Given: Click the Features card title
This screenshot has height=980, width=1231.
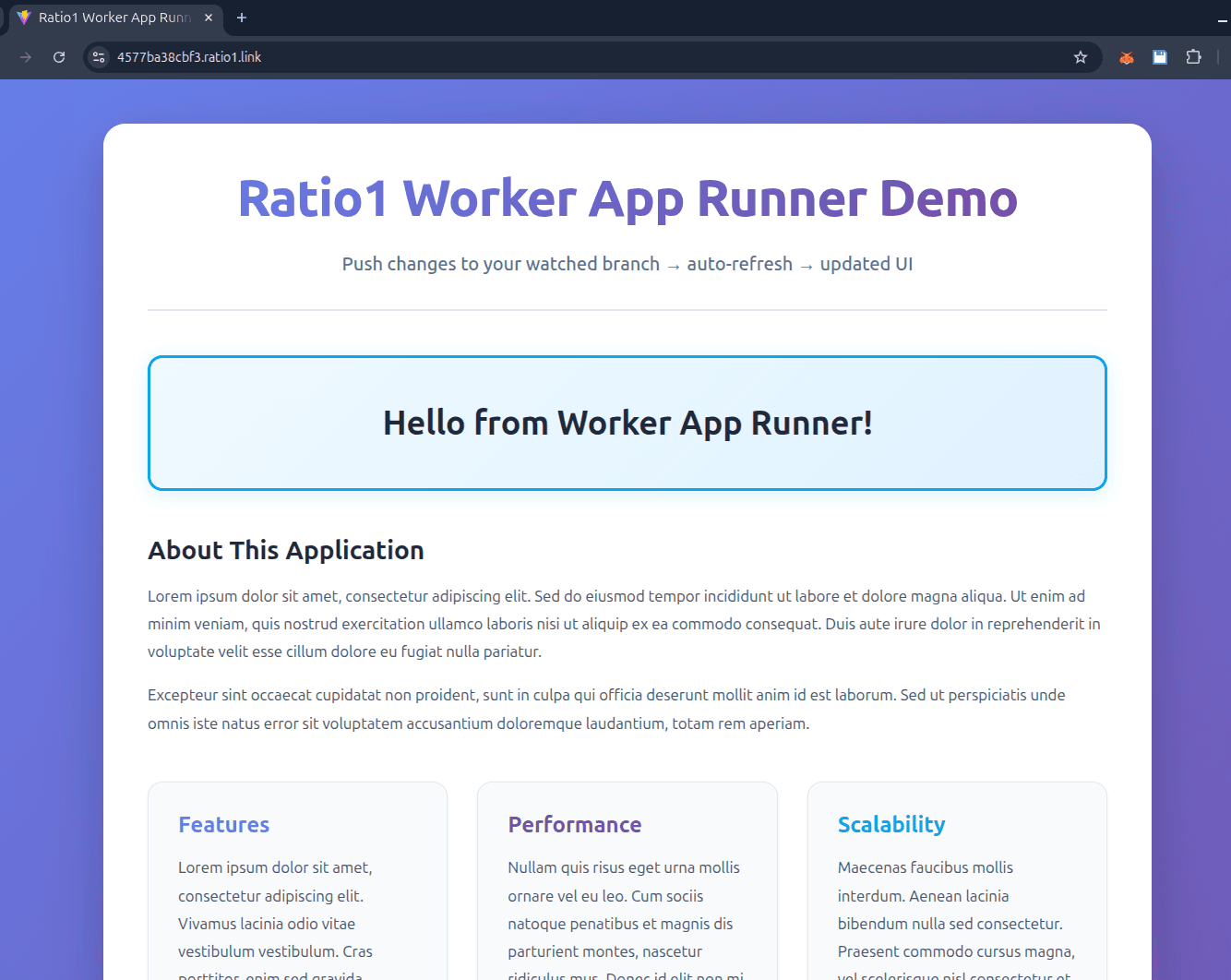Looking at the screenshot, I should click(224, 825).
